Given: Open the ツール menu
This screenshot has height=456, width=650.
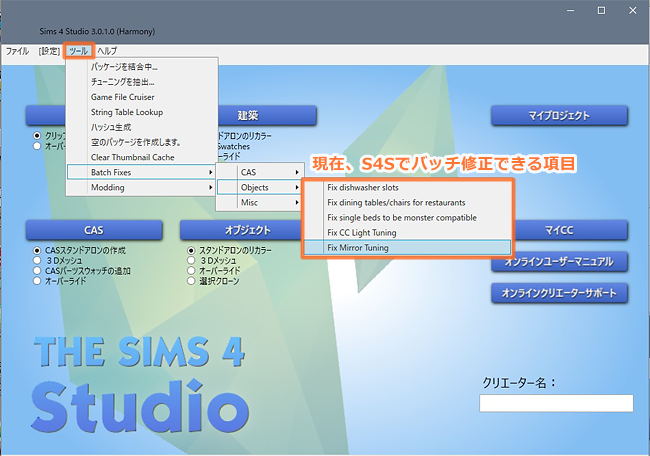Looking at the screenshot, I should click(79, 51).
